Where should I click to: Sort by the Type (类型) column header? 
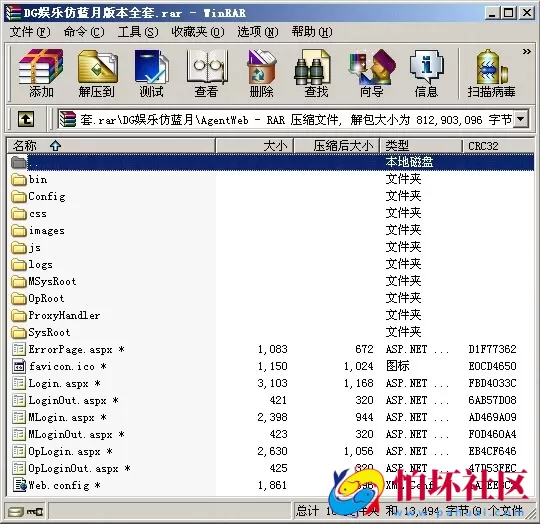[420, 146]
